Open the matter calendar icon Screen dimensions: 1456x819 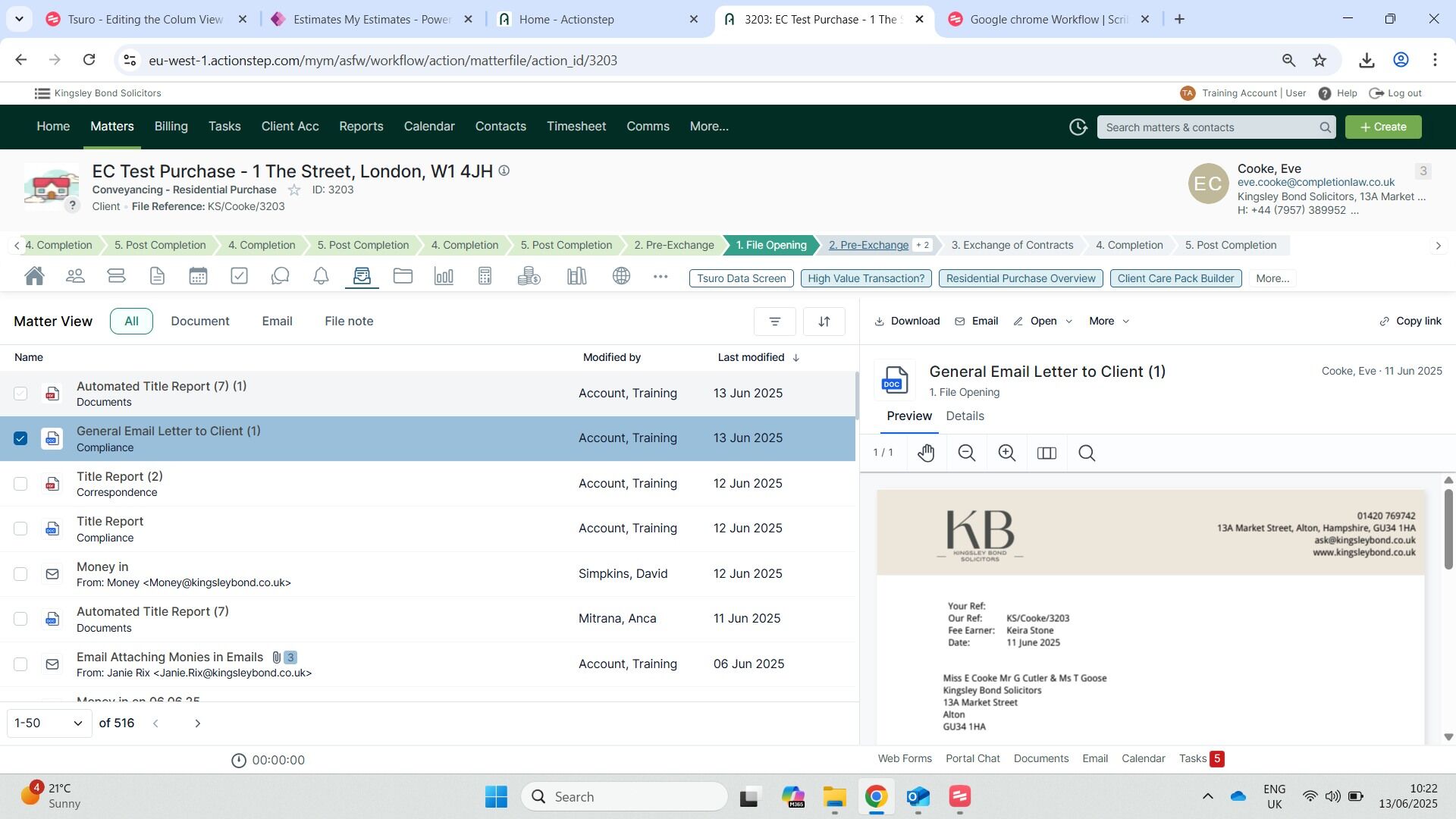pyautogui.click(x=198, y=276)
